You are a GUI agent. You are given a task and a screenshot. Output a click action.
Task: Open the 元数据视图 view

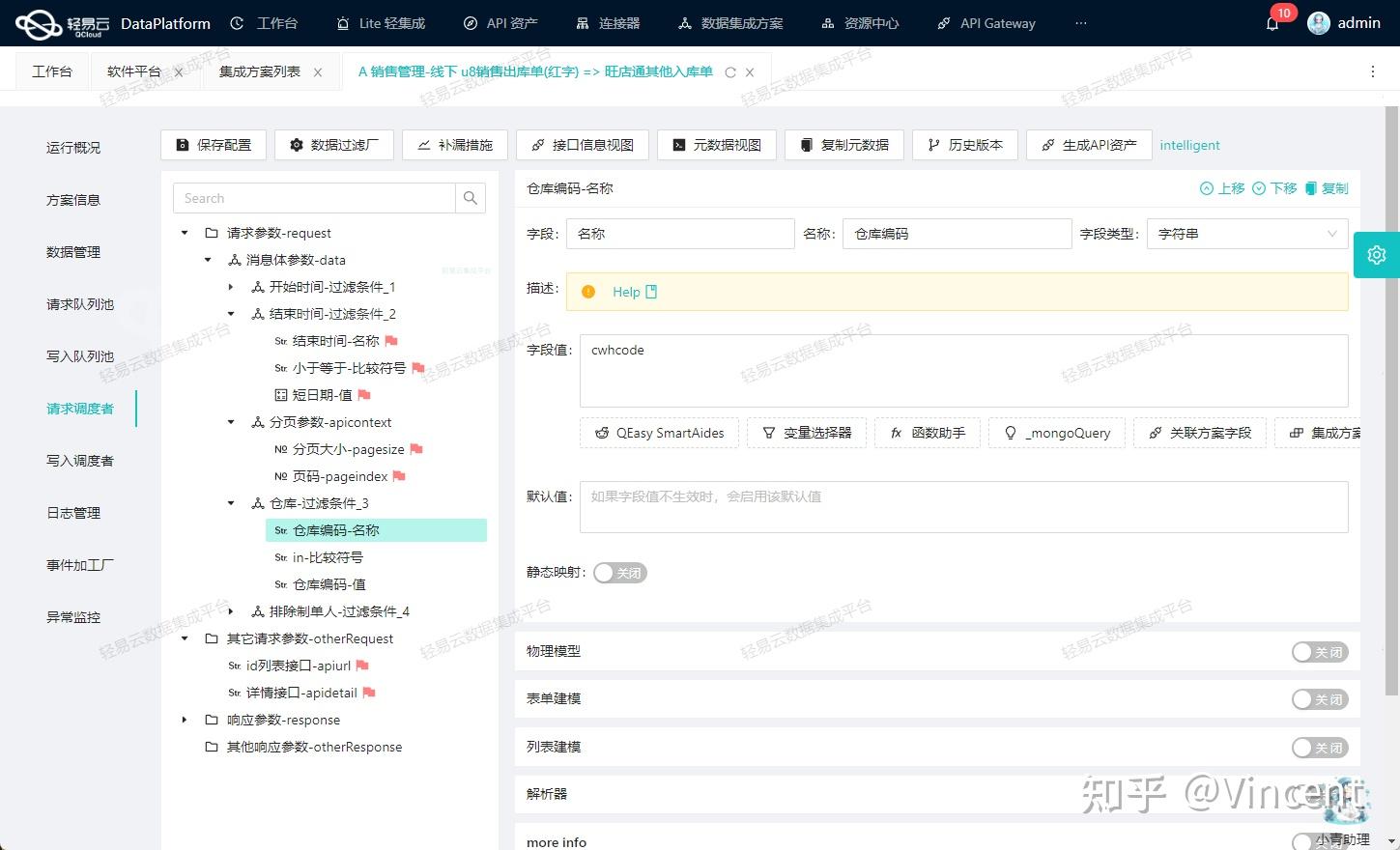[716, 144]
